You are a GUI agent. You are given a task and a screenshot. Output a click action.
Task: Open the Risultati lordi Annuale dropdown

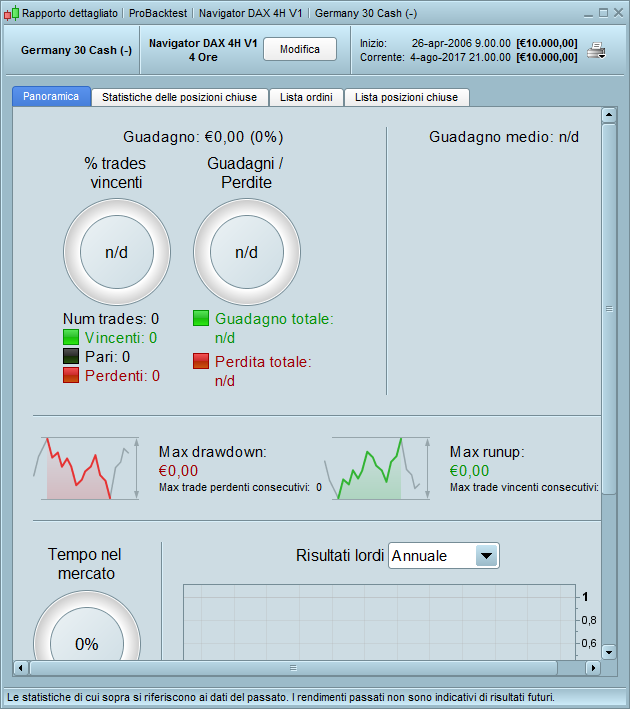(x=444, y=555)
